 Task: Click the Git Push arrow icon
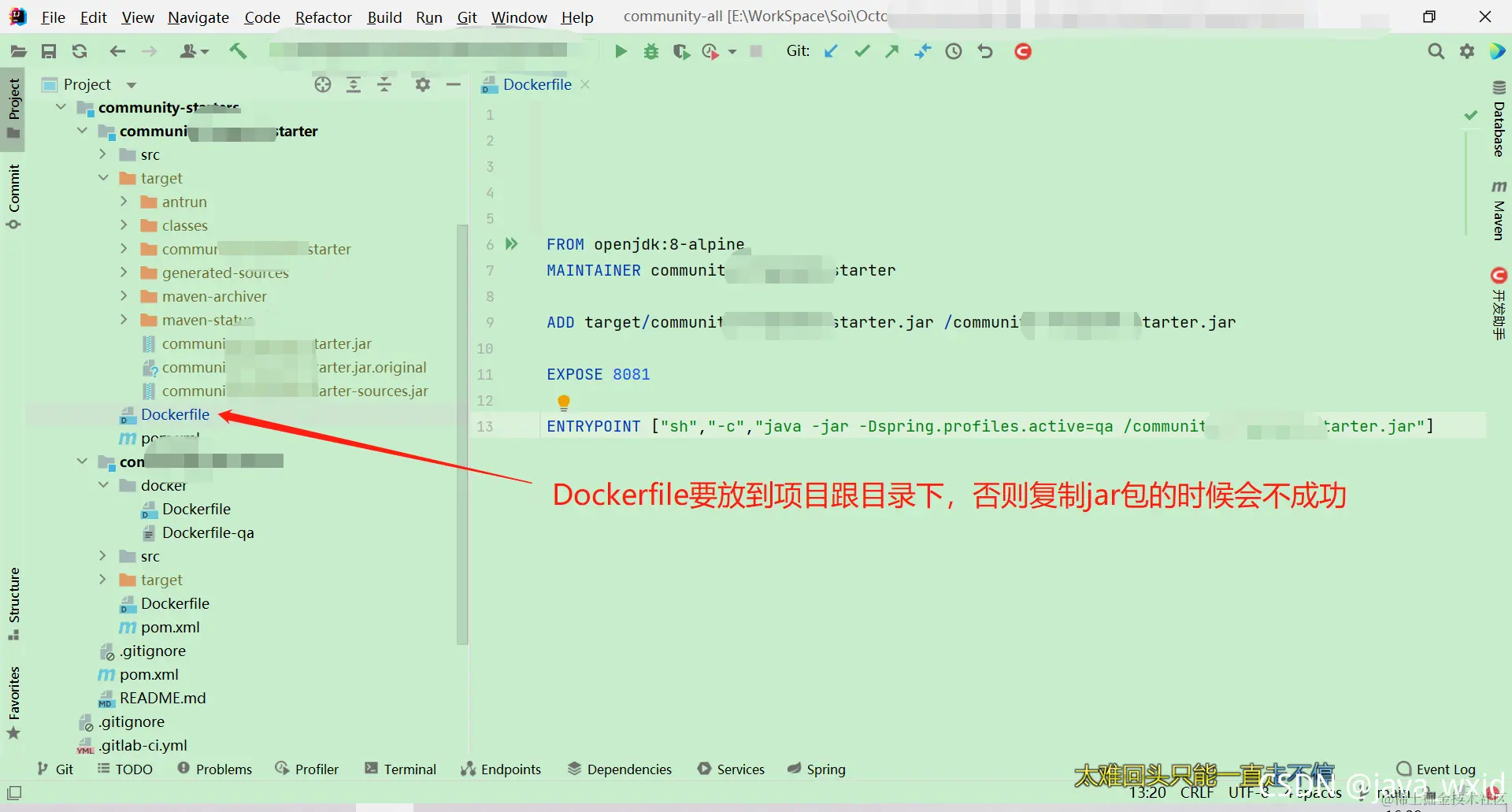(x=892, y=52)
